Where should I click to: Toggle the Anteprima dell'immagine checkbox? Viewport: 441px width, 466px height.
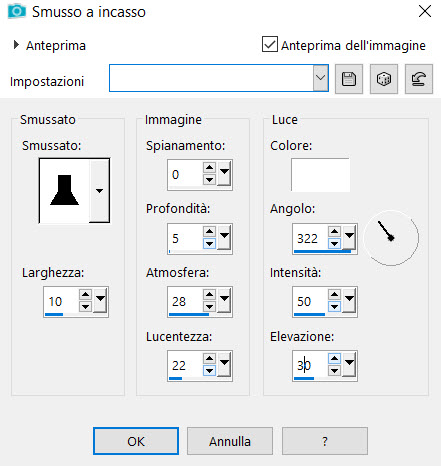tap(270, 45)
